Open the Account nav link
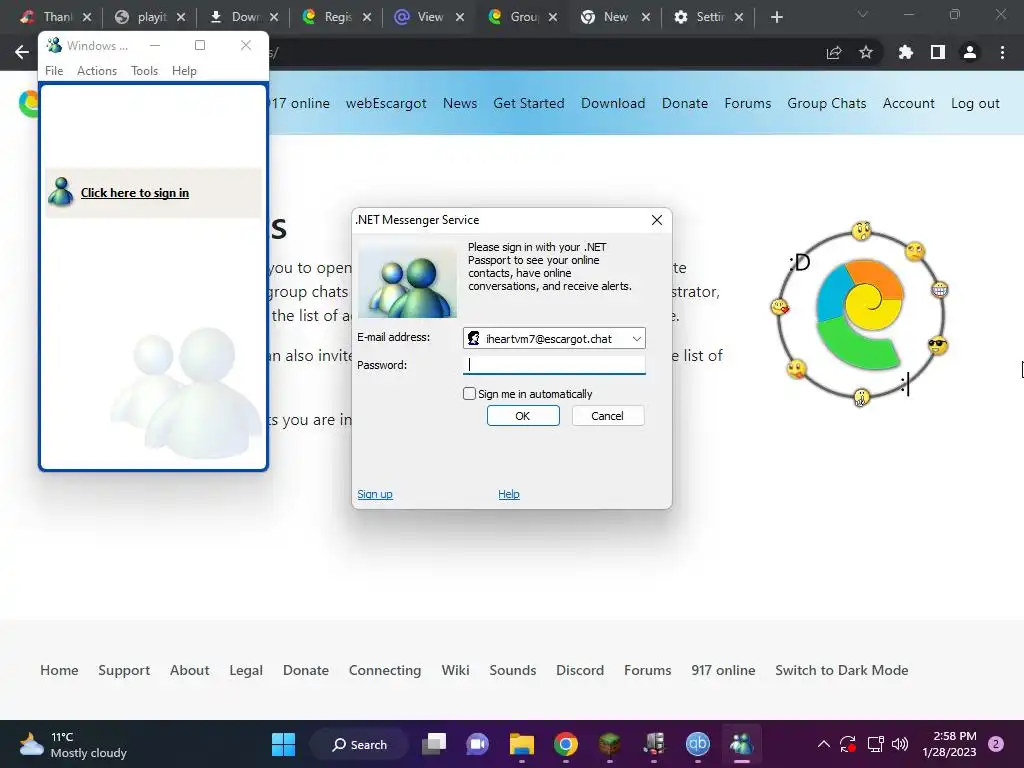 click(908, 103)
